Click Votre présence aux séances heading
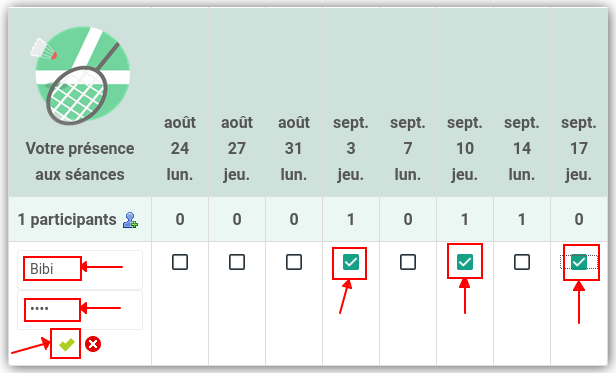The height and width of the screenshot is (373, 616). [80, 162]
